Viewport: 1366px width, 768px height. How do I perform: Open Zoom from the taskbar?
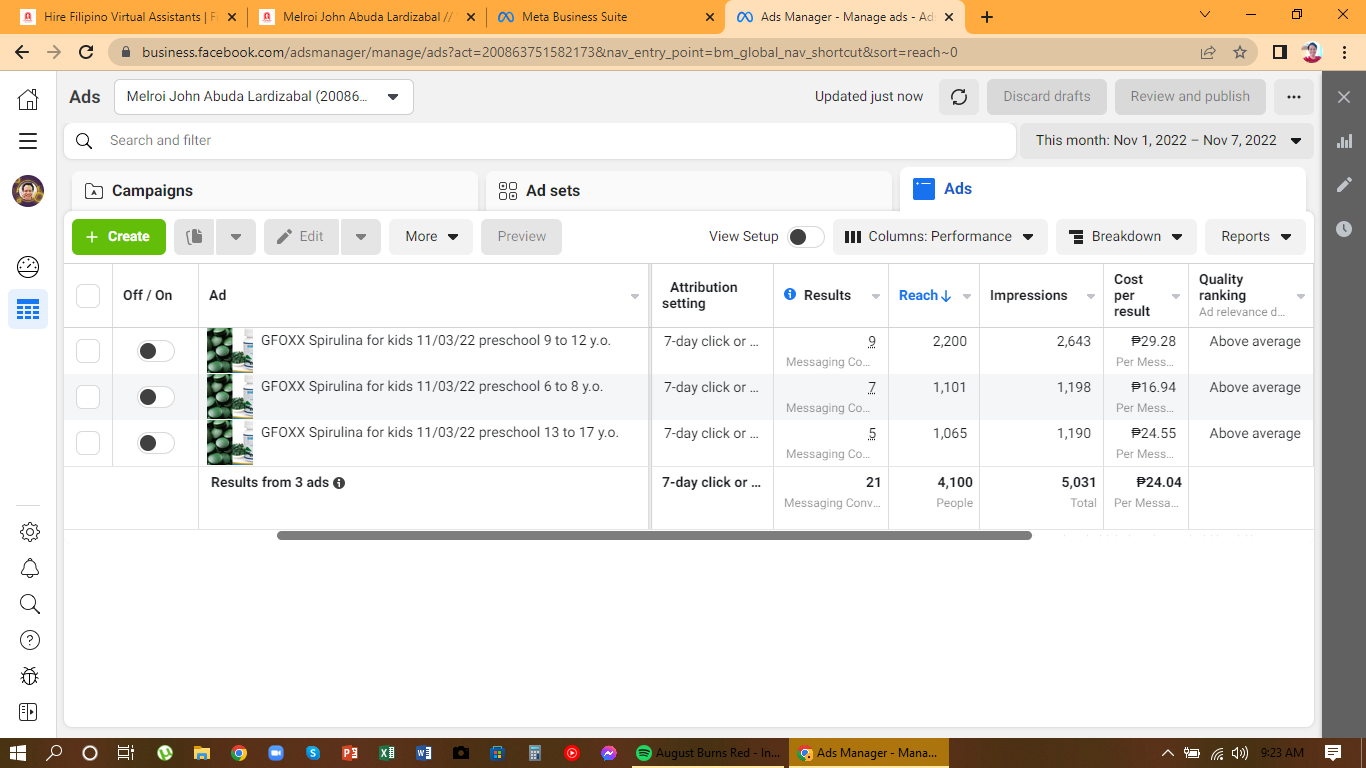[276, 753]
